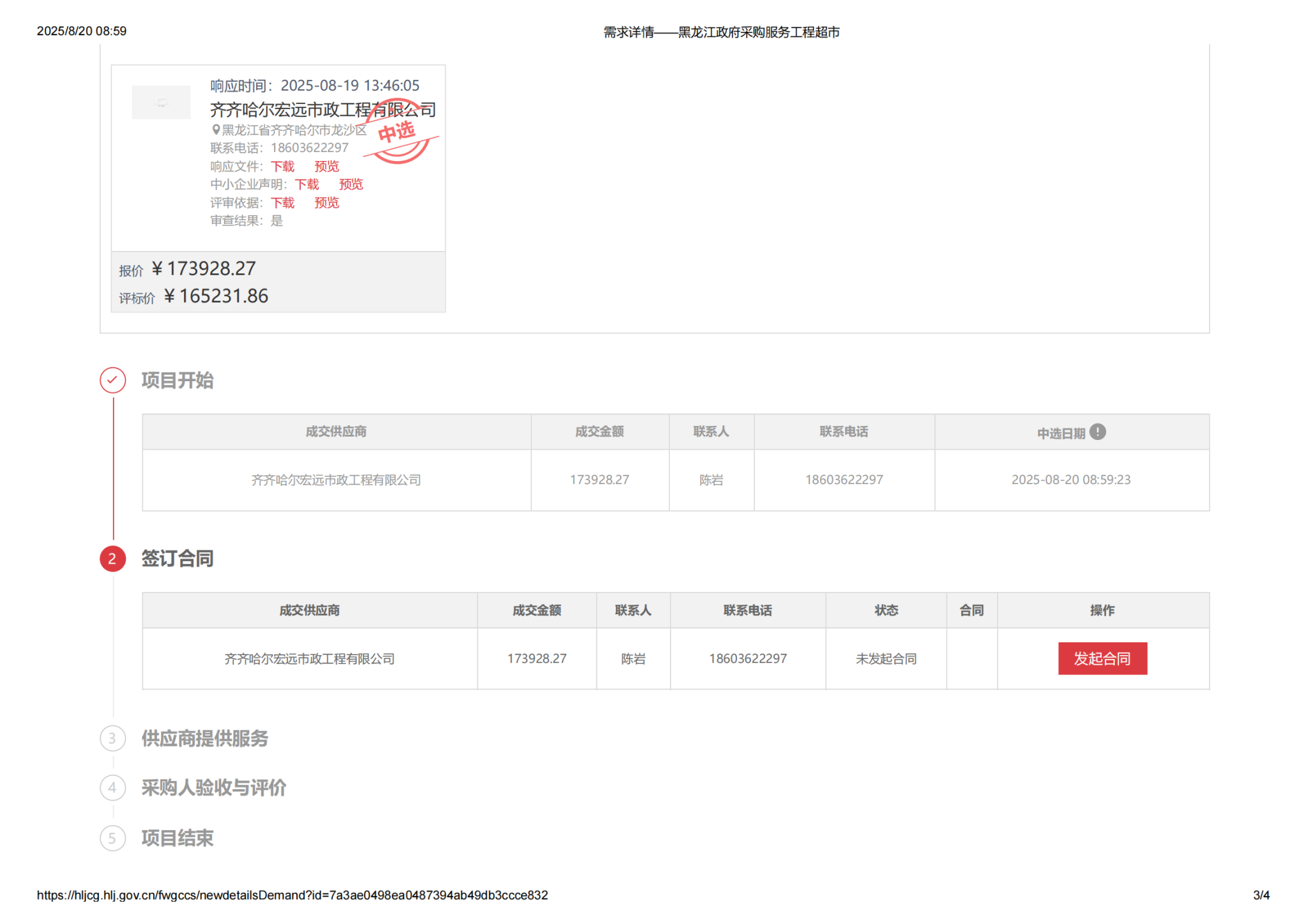Click the location pin icon near 黑龙江省

click(x=216, y=130)
